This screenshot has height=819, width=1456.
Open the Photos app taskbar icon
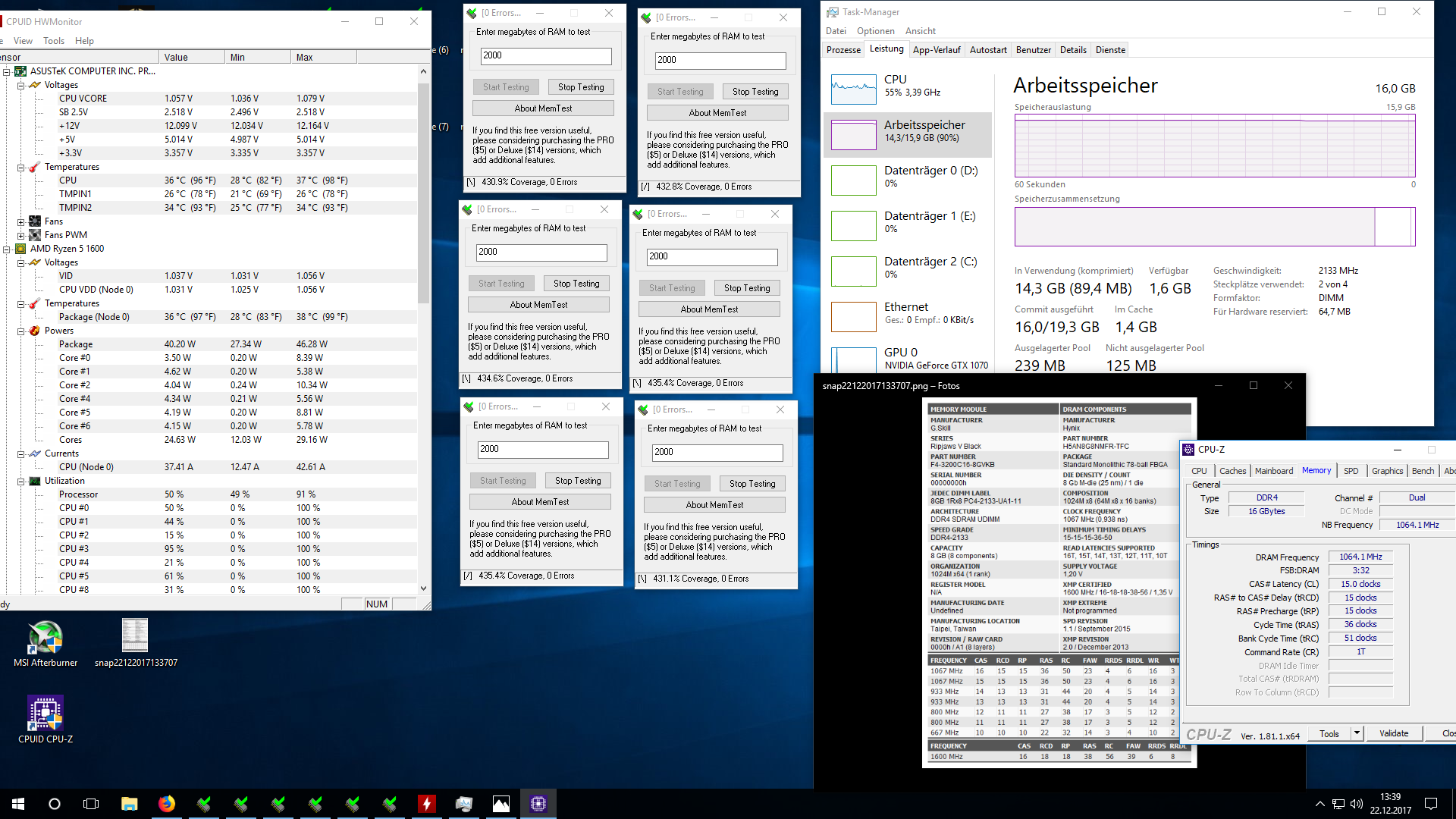pyautogui.click(x=501, y=804)
